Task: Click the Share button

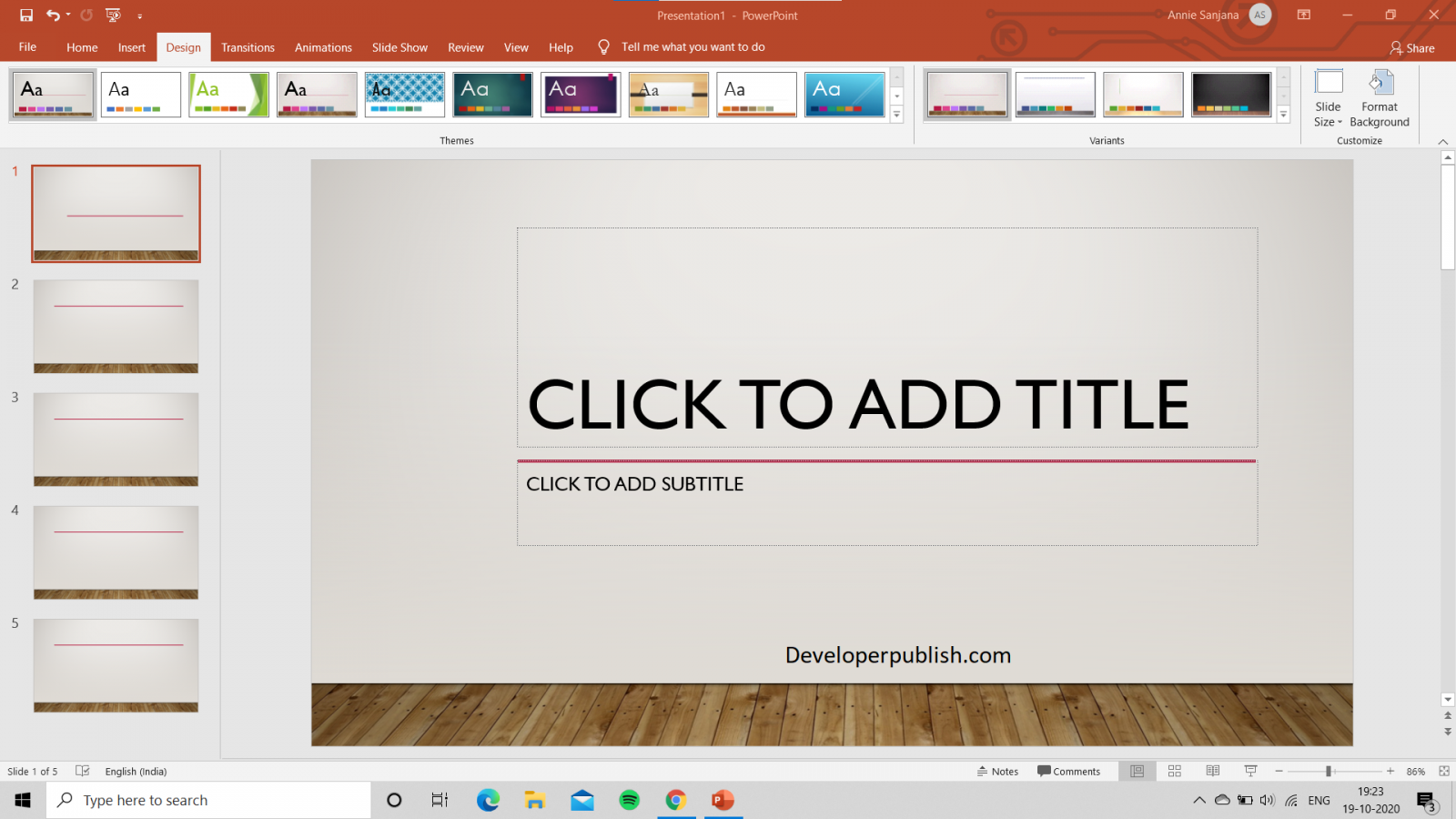Action: (x=1411, y=47)
